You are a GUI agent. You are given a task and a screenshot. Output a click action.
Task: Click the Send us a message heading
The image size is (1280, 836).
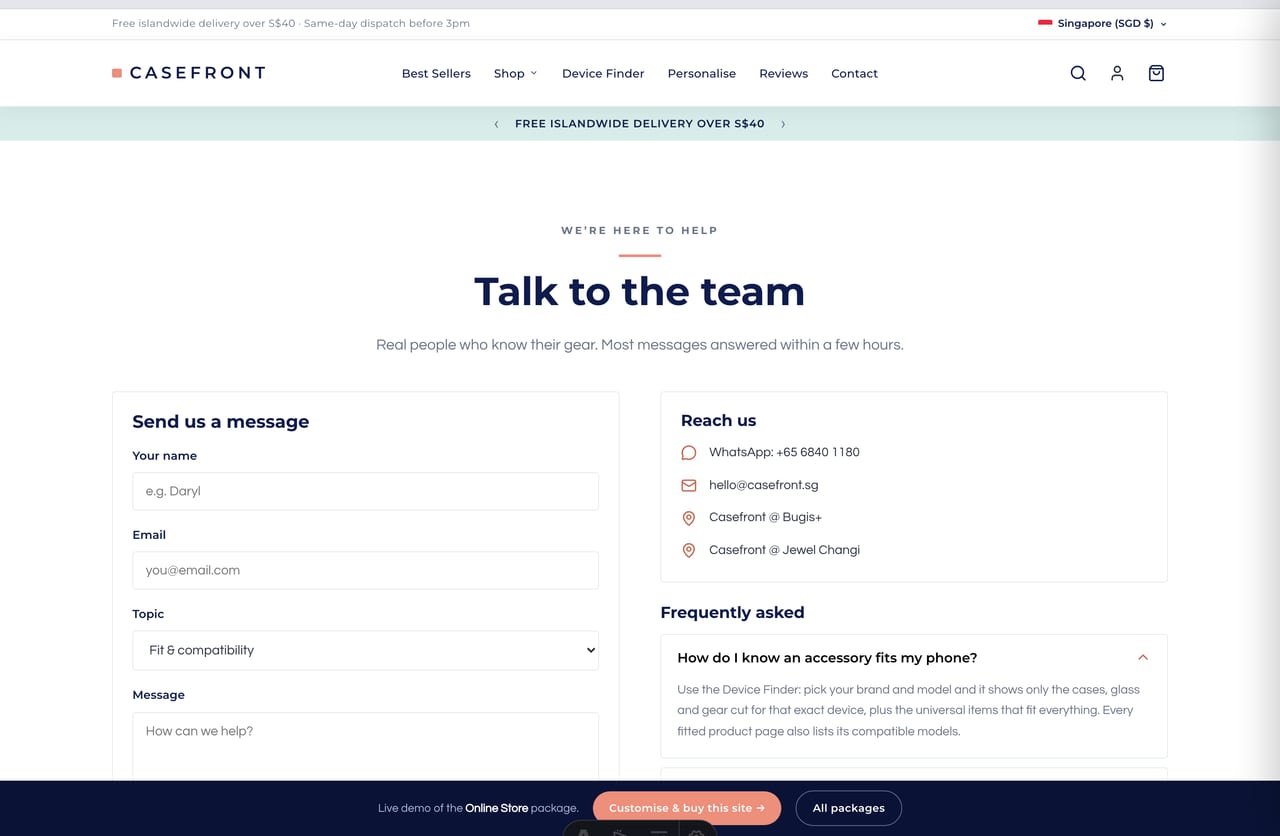tap(221, 422)
